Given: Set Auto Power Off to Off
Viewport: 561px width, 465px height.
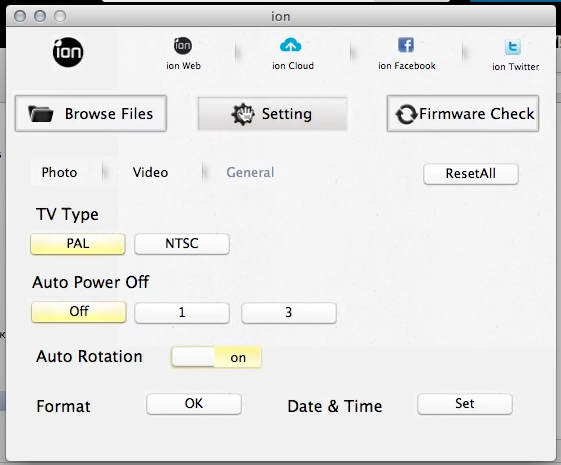Looking at the screenshot, I should point(79,312).
